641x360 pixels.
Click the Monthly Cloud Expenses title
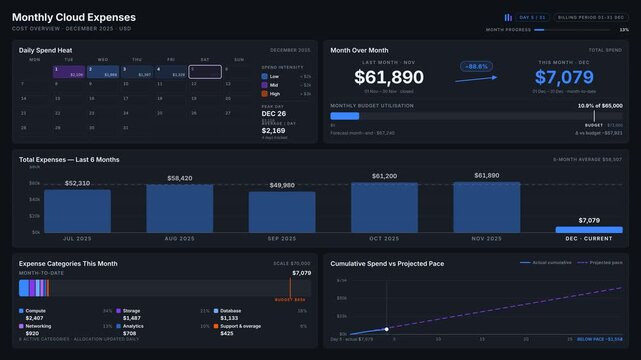(x=74, y=18)
